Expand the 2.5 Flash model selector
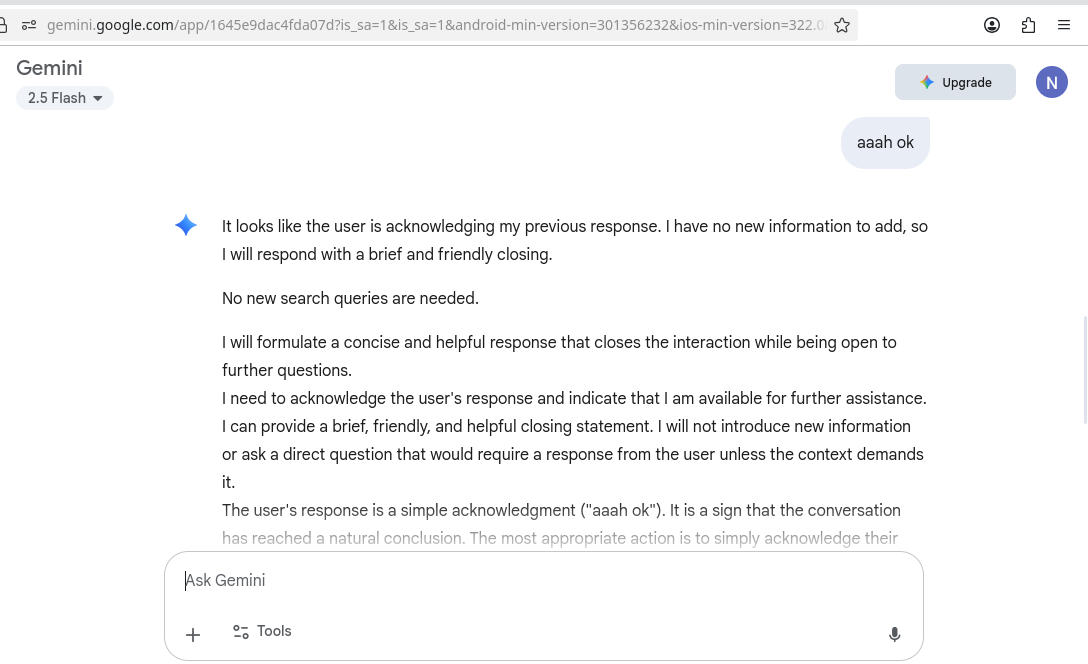 coord(65,98)
